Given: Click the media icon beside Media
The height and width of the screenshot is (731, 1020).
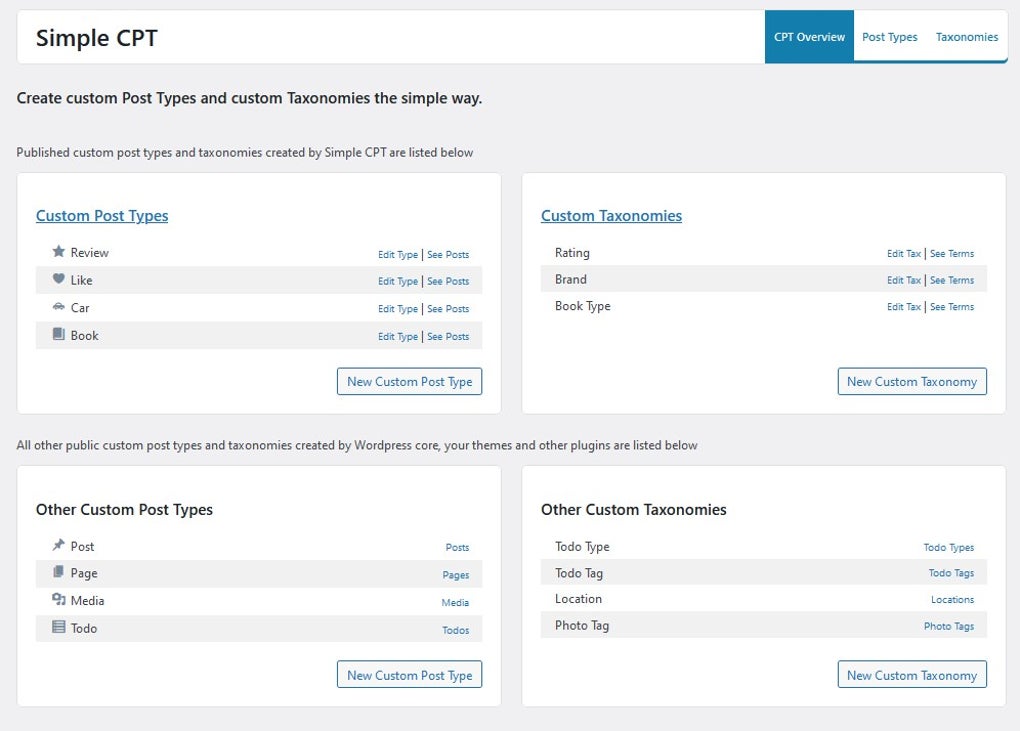Looking at the screenshot, I should click(x=58, y=600).
